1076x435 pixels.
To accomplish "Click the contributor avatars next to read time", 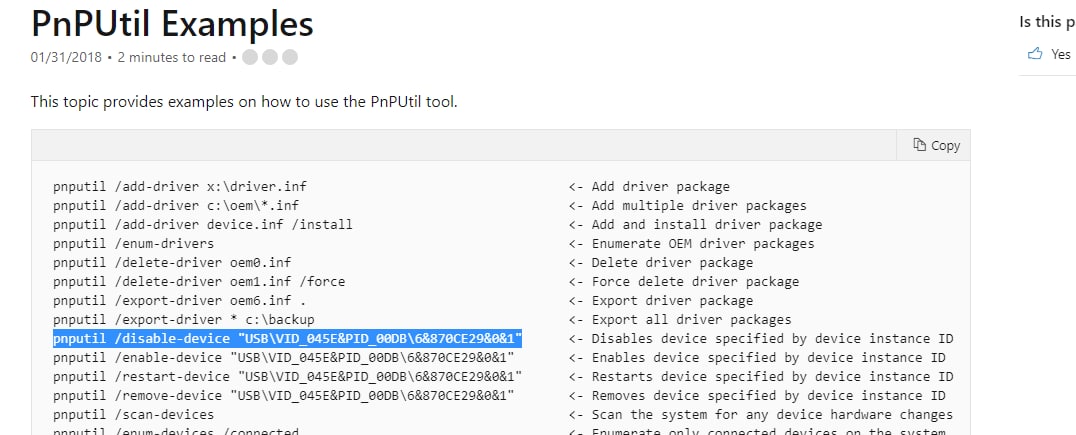I will click(270, 57).
